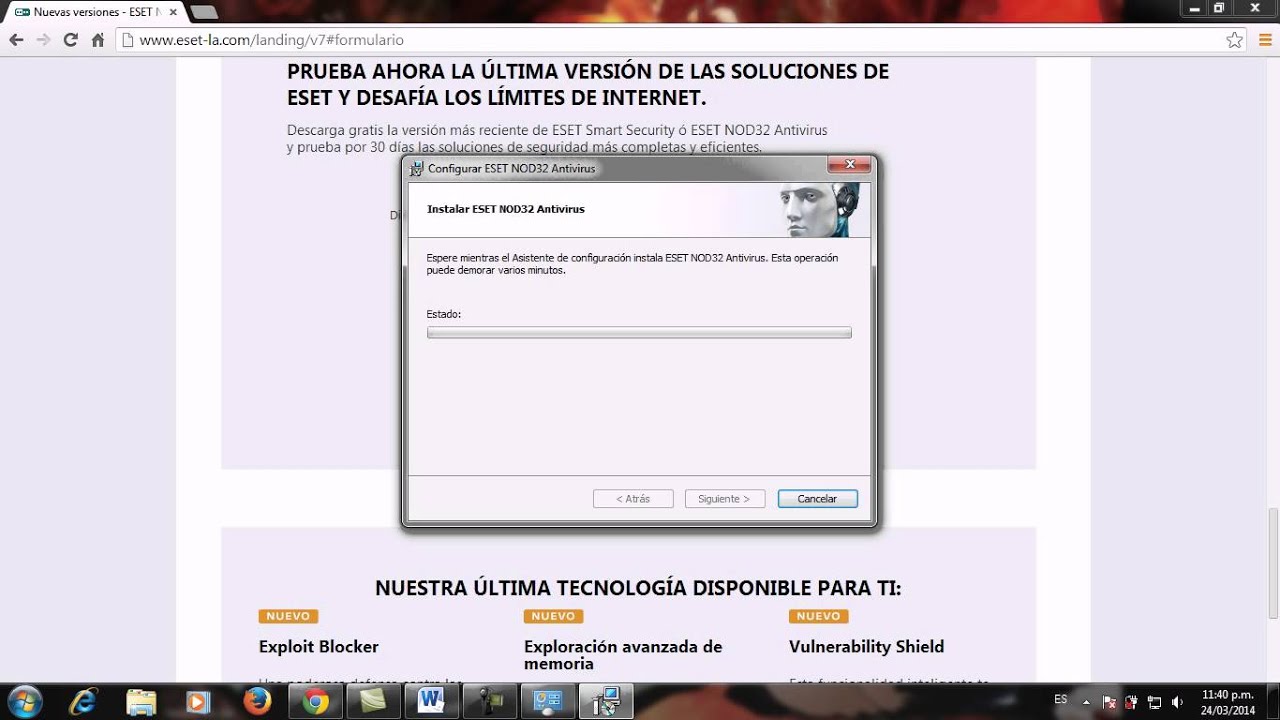Open the Chrome home page button
1280x720 pixels.
pos(98,40)
